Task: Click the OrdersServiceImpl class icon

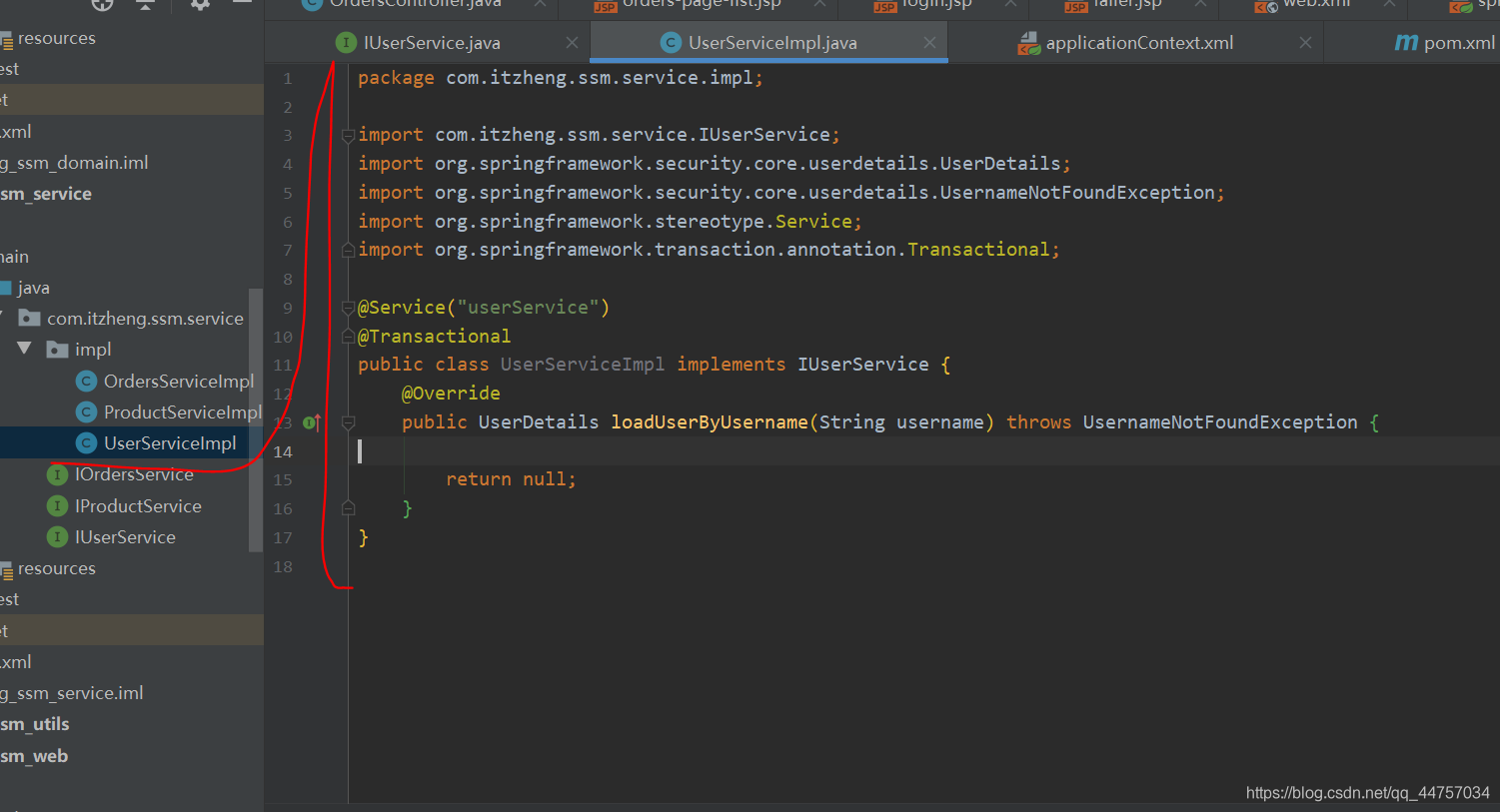Action: coord(87,382)
